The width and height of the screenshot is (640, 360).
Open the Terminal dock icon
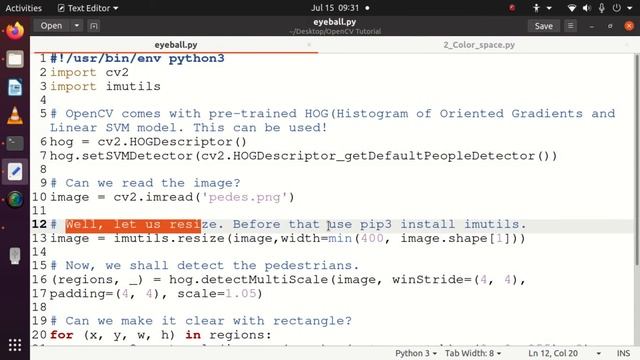tap(15, 143)
